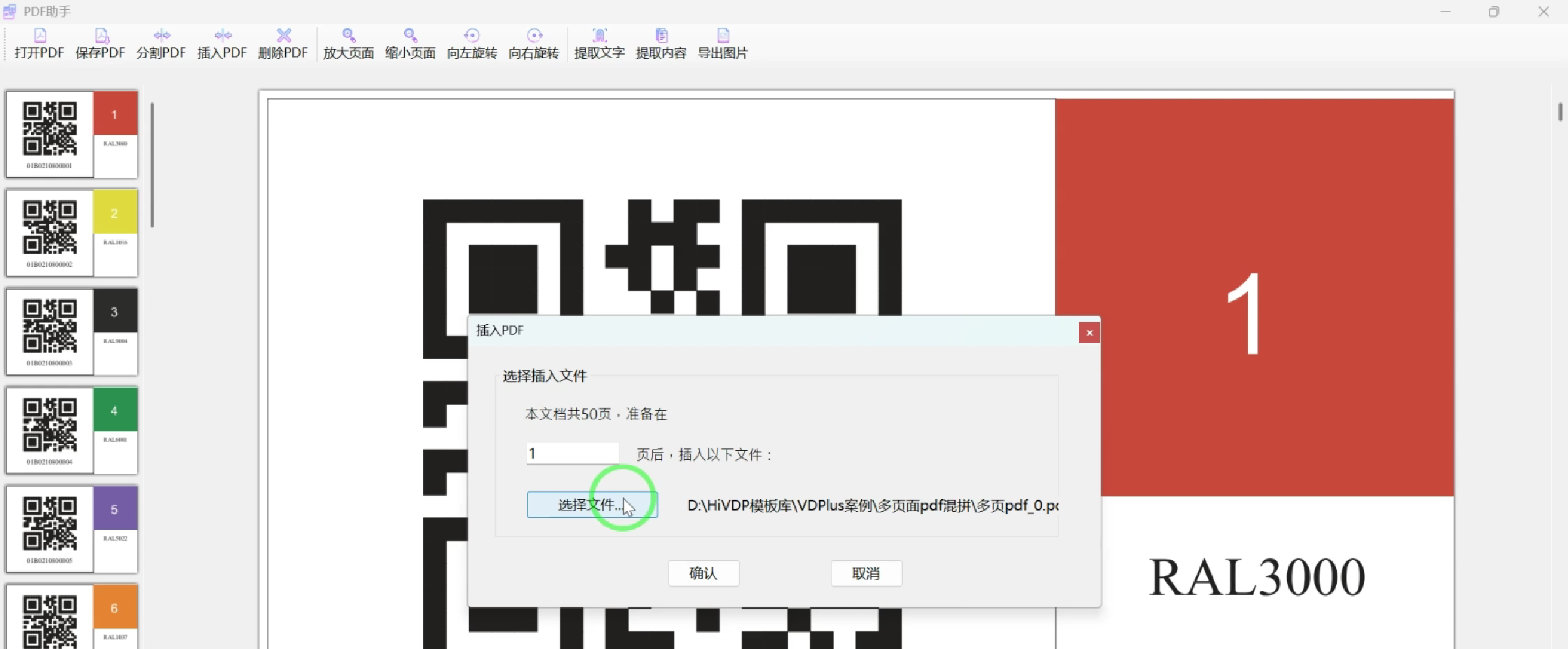
Task: Click the Extract Content (提取内容) icon
Action: click(x=661, y=43)
